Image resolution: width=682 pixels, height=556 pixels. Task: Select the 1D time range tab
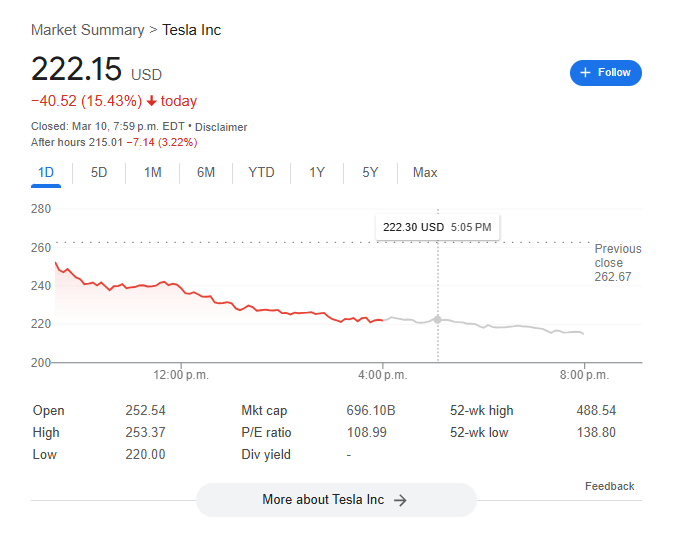(x=46, y=173)
